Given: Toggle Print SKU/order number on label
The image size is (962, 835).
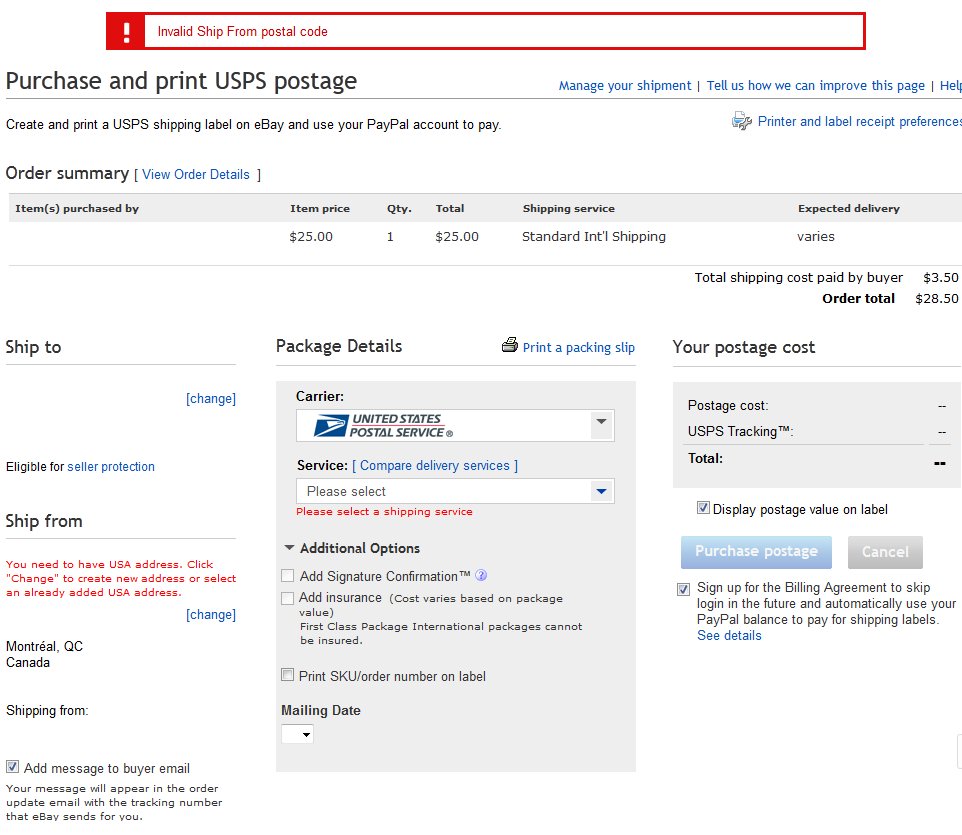Looking at the screenshot, I should [288, 676].
